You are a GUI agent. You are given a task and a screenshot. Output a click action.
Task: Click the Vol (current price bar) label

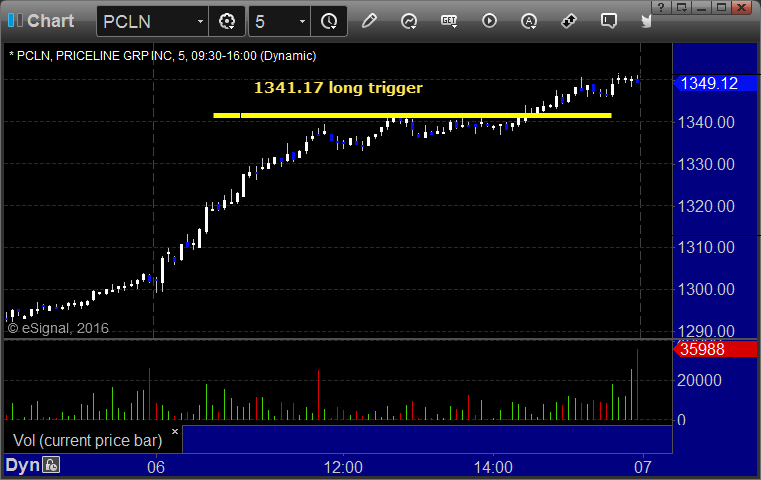tap(87, 440)
